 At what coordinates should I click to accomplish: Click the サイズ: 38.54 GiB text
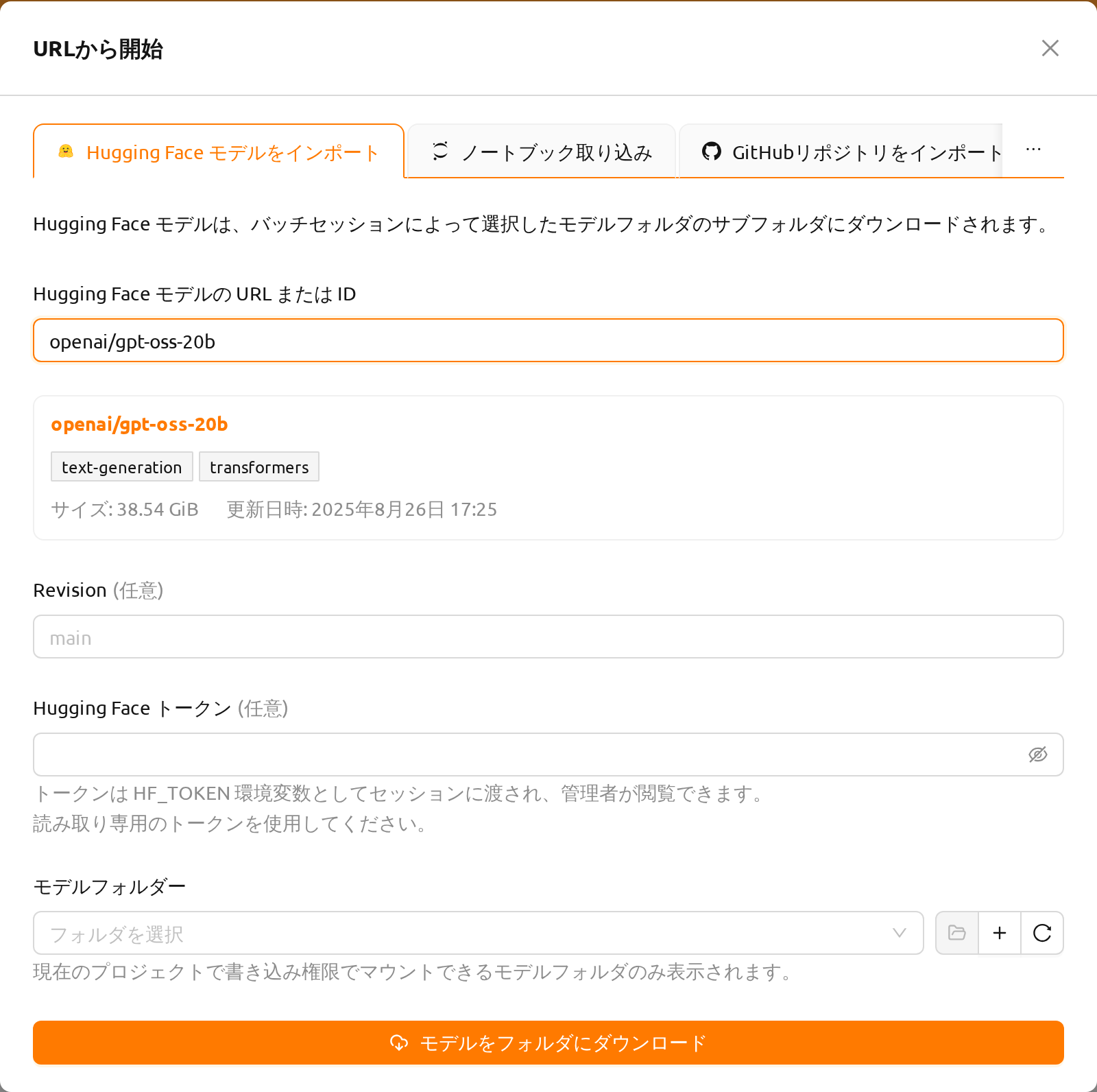(x=125, y=510)
